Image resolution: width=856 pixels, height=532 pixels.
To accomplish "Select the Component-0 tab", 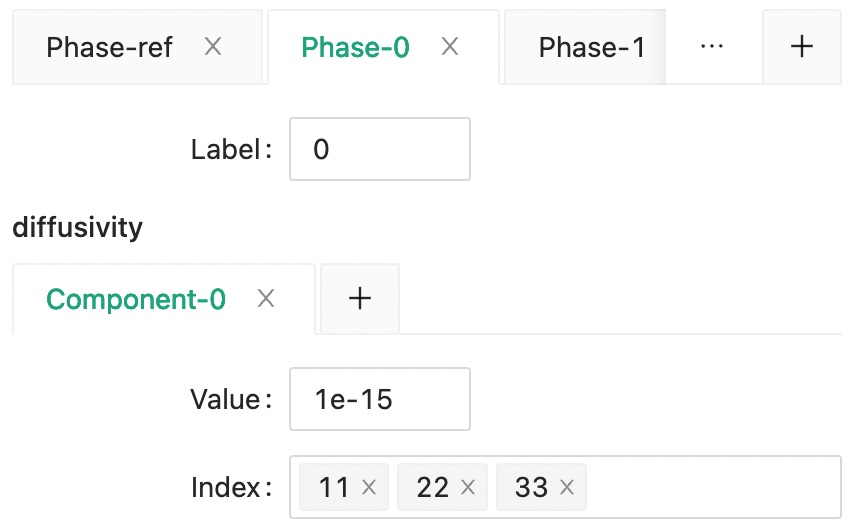I will coord(136,299).
